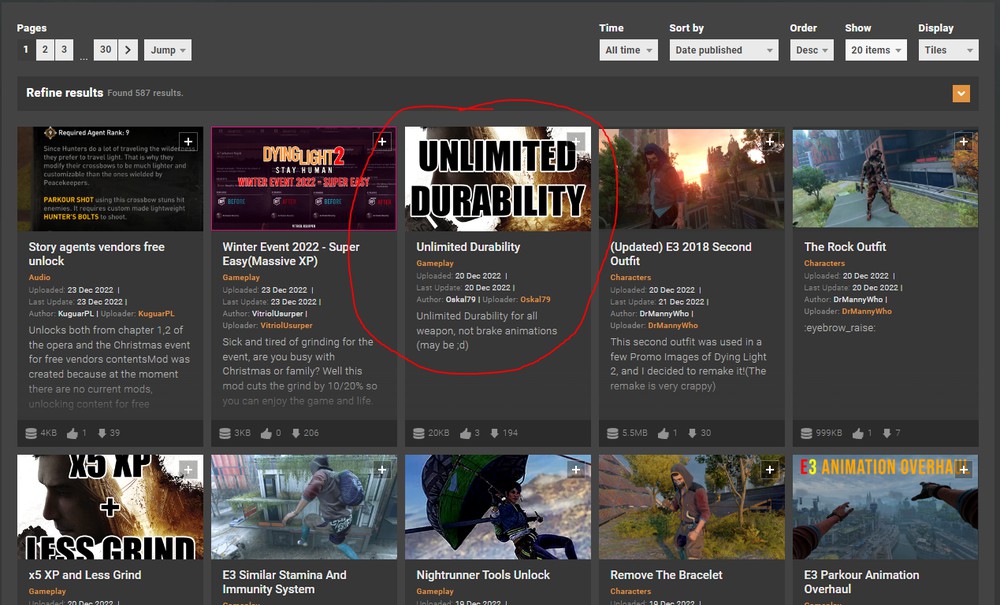The width and height of the screenshot is (1000, 605).
Task: Open the Sort by Date published dropdown
Action: click(x=723, y=50)
